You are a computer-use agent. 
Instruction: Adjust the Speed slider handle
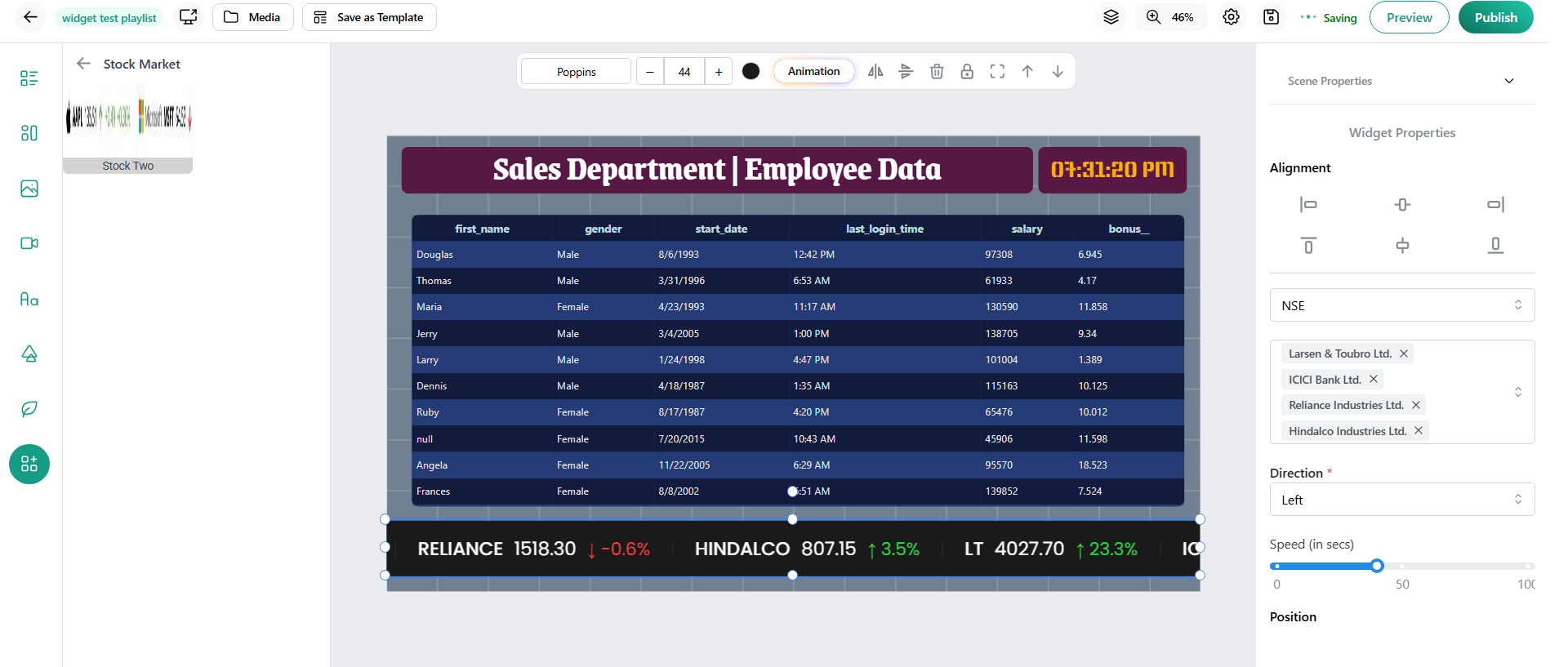(x=1377, y=566)
